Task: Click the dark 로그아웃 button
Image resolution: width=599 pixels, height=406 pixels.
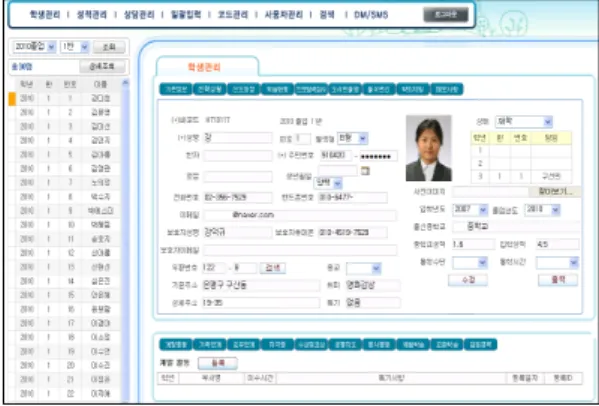Action: click(446, 15)
